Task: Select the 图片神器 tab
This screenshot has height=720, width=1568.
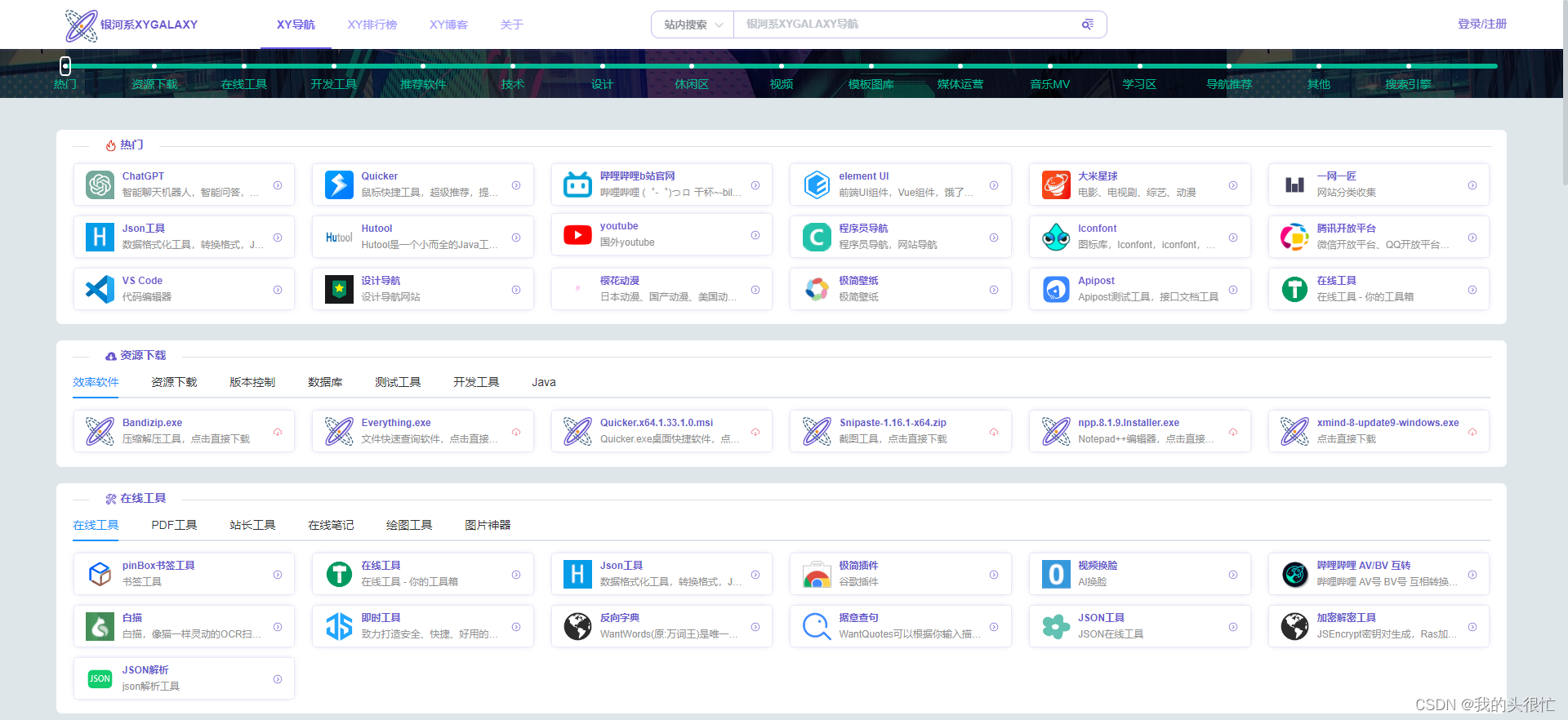Action: coord(488,525)
